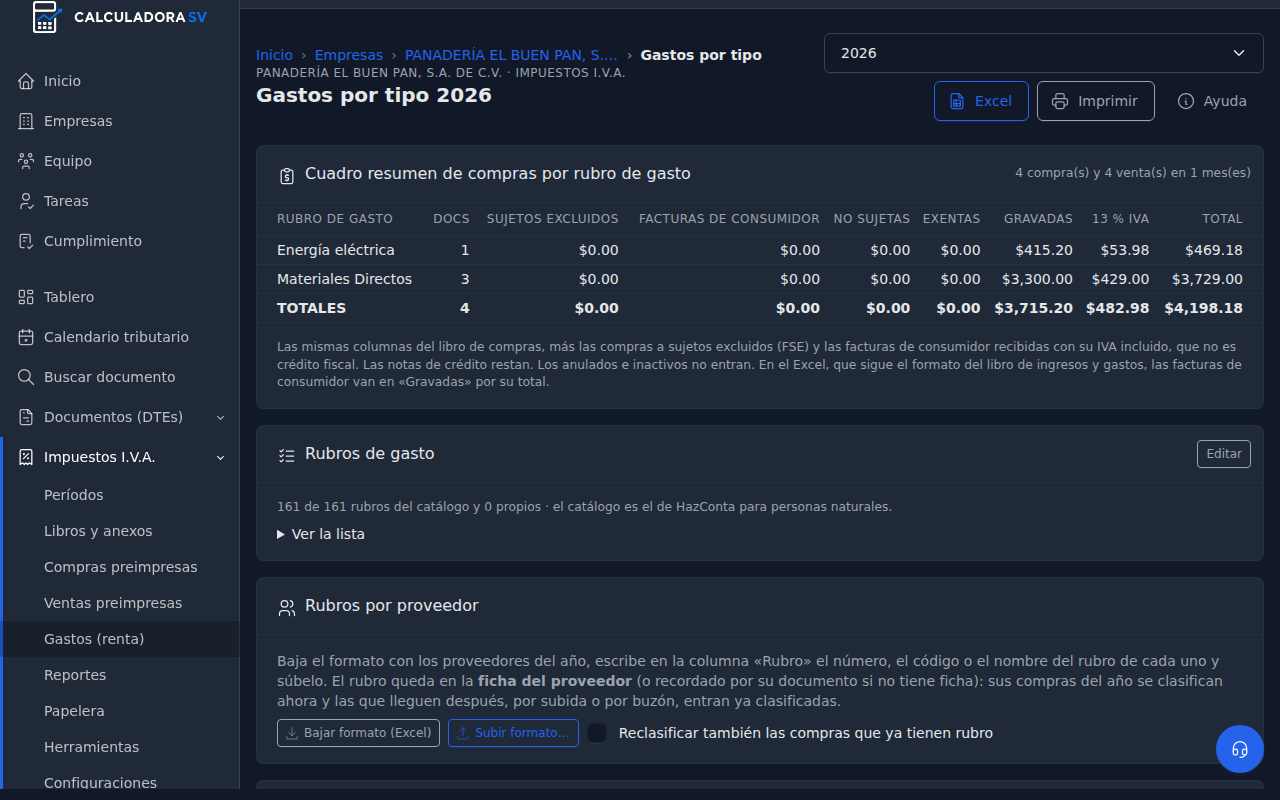The image size is (1280, 800).
Task: Enable Reclasificar también las compras checkbox
Action: [x=597, y=733]
